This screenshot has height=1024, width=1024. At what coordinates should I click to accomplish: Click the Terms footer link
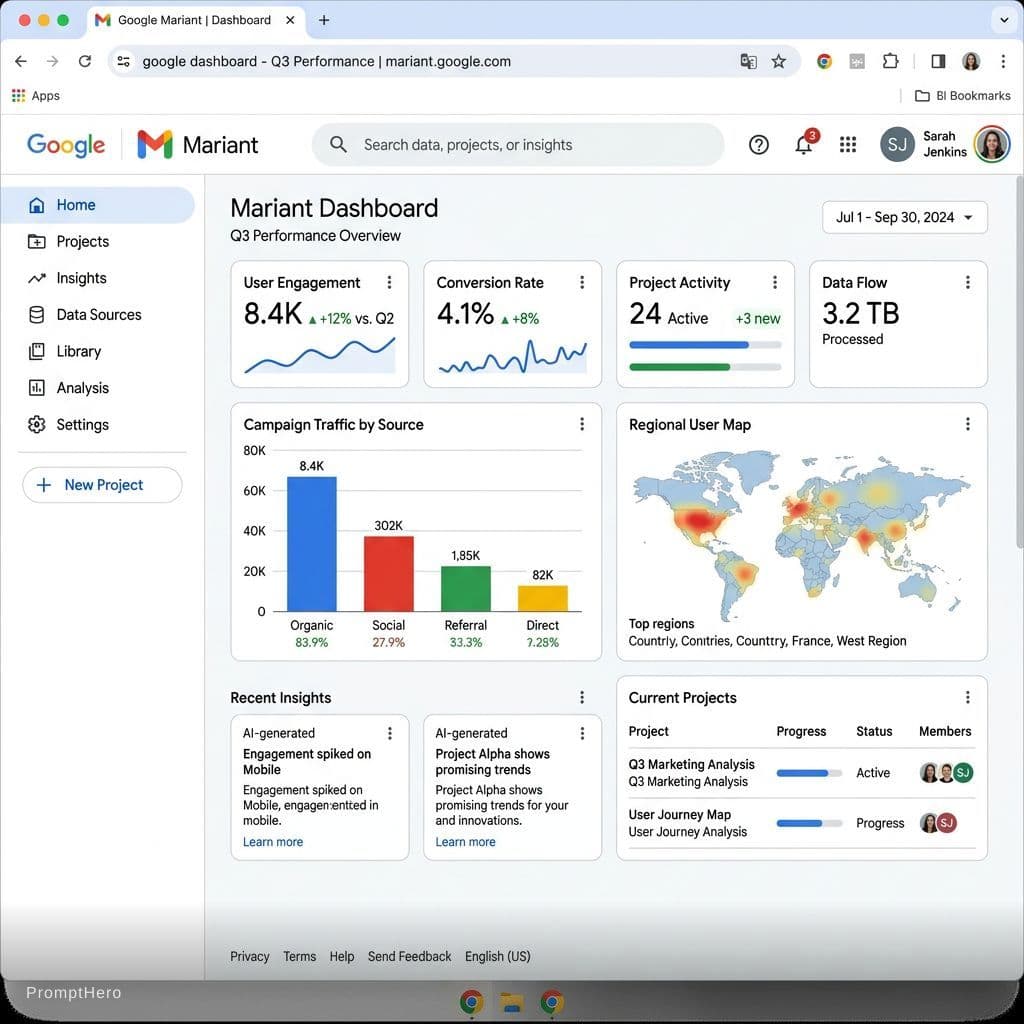[300, 957]
